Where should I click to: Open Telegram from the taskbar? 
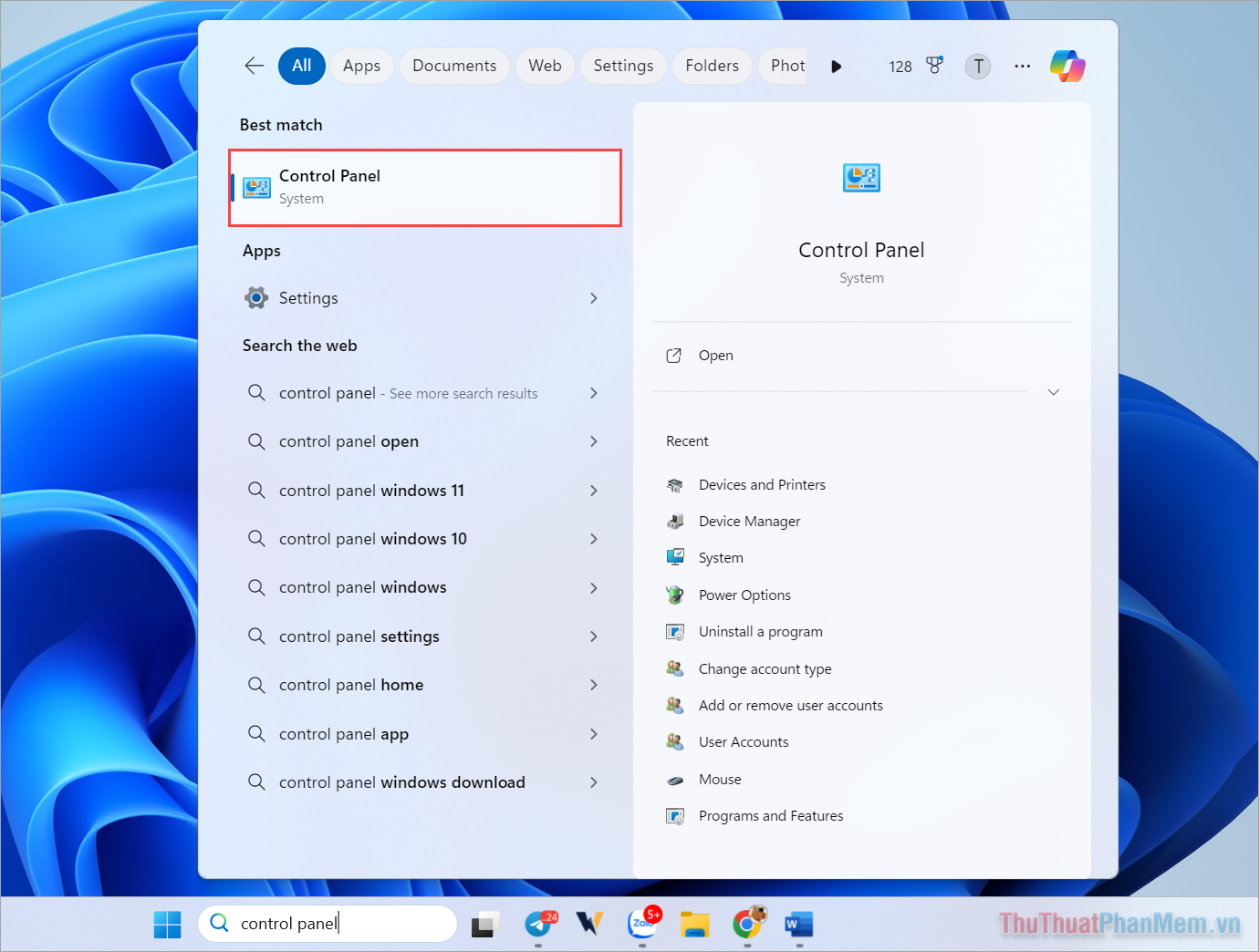click(x=539, y=925)
